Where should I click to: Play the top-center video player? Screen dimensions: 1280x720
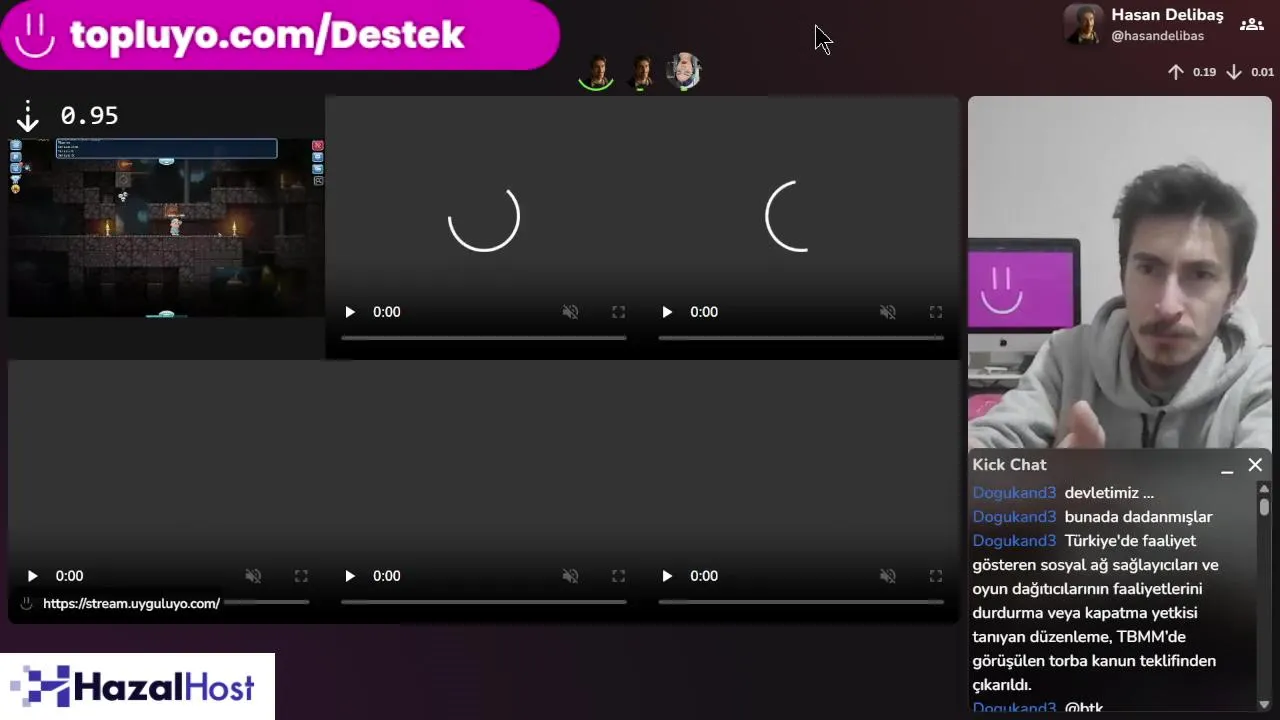350,312
